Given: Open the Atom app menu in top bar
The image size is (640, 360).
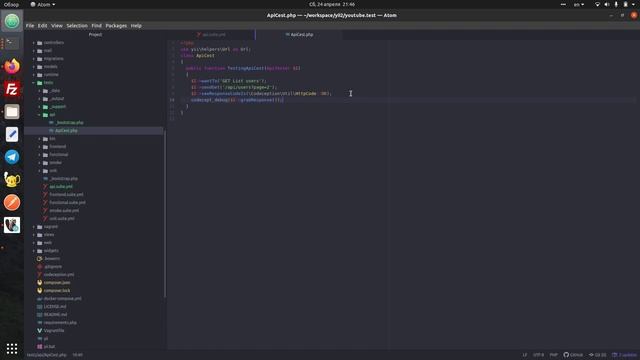Looking at the screenshot, I should pyautogui.click(x=43, y=4).
